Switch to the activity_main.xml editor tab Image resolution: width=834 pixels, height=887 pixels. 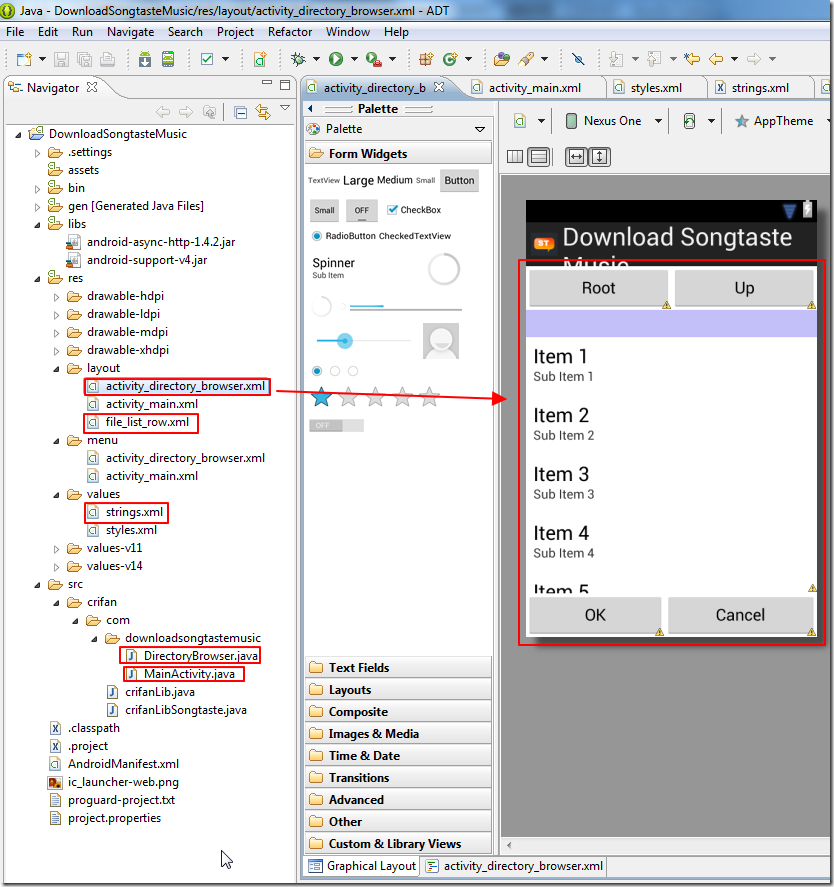(x=534, y=88)
